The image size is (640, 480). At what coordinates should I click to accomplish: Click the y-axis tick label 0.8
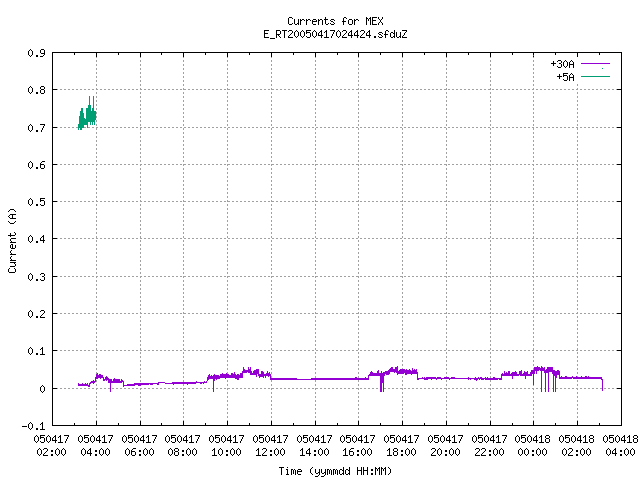point(37,90)
